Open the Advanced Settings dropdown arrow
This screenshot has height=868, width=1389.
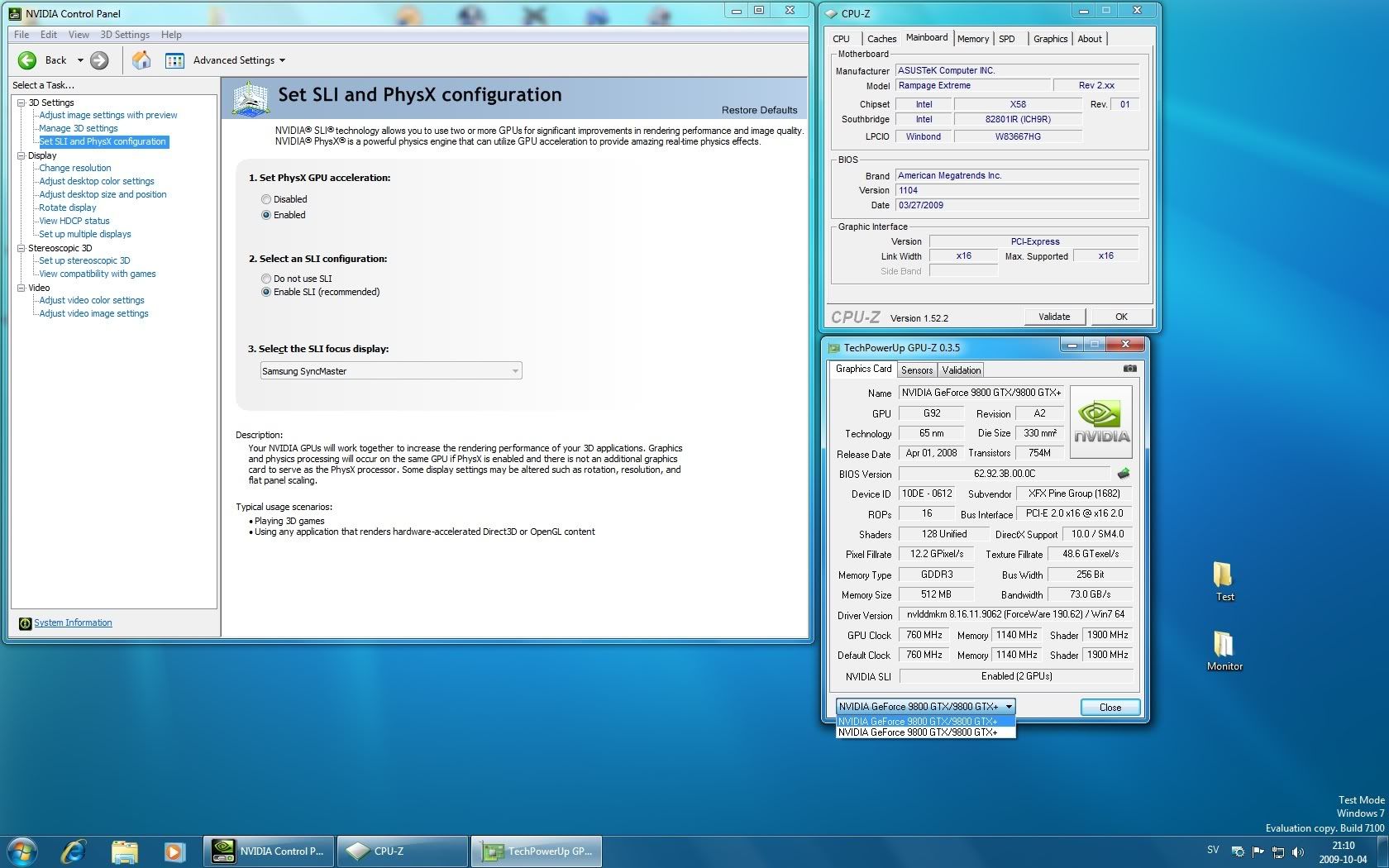(282, 60)
